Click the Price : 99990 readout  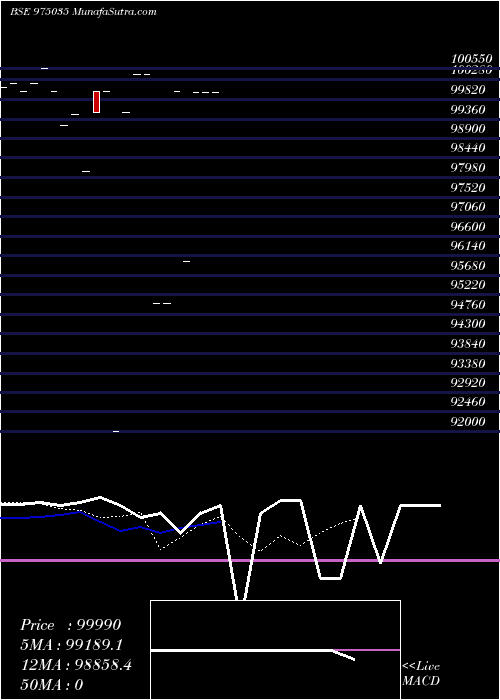(x=71, y=625)
